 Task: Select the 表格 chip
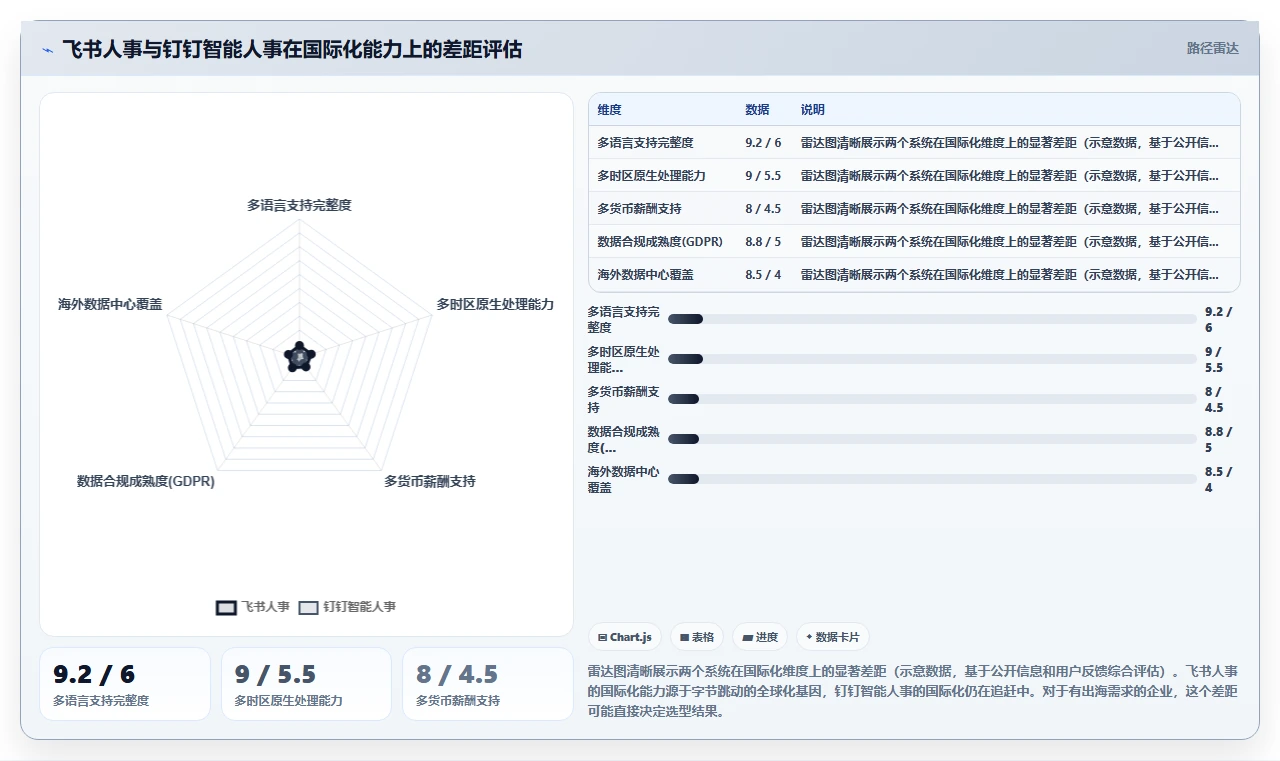tap(697, 637)
